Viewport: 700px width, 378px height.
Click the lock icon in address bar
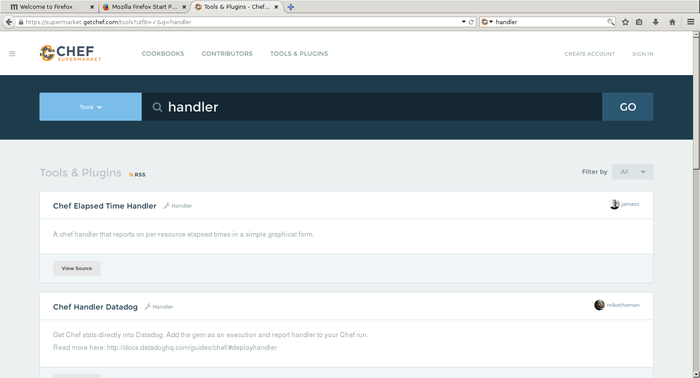pyautogui.click(x=21, y=22)
